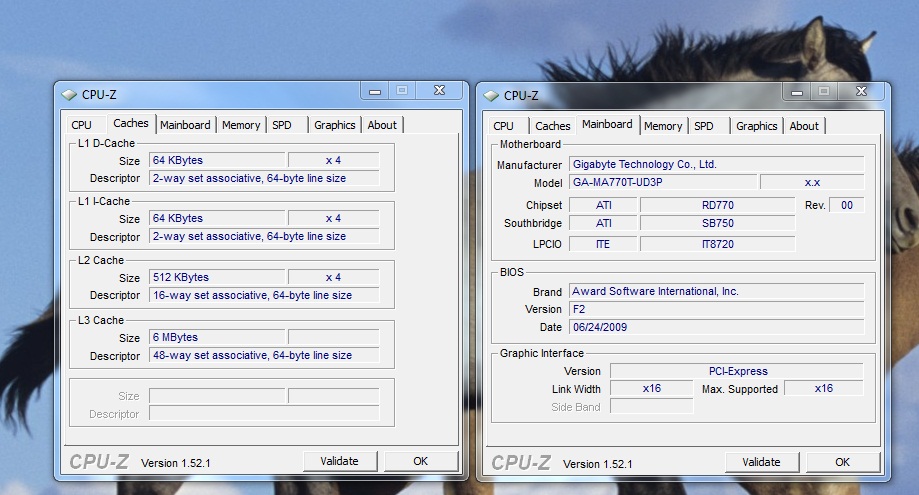Click the CPU-Z title icon in the left window
This screenshot has width=919, height=495.
(68, 95)
